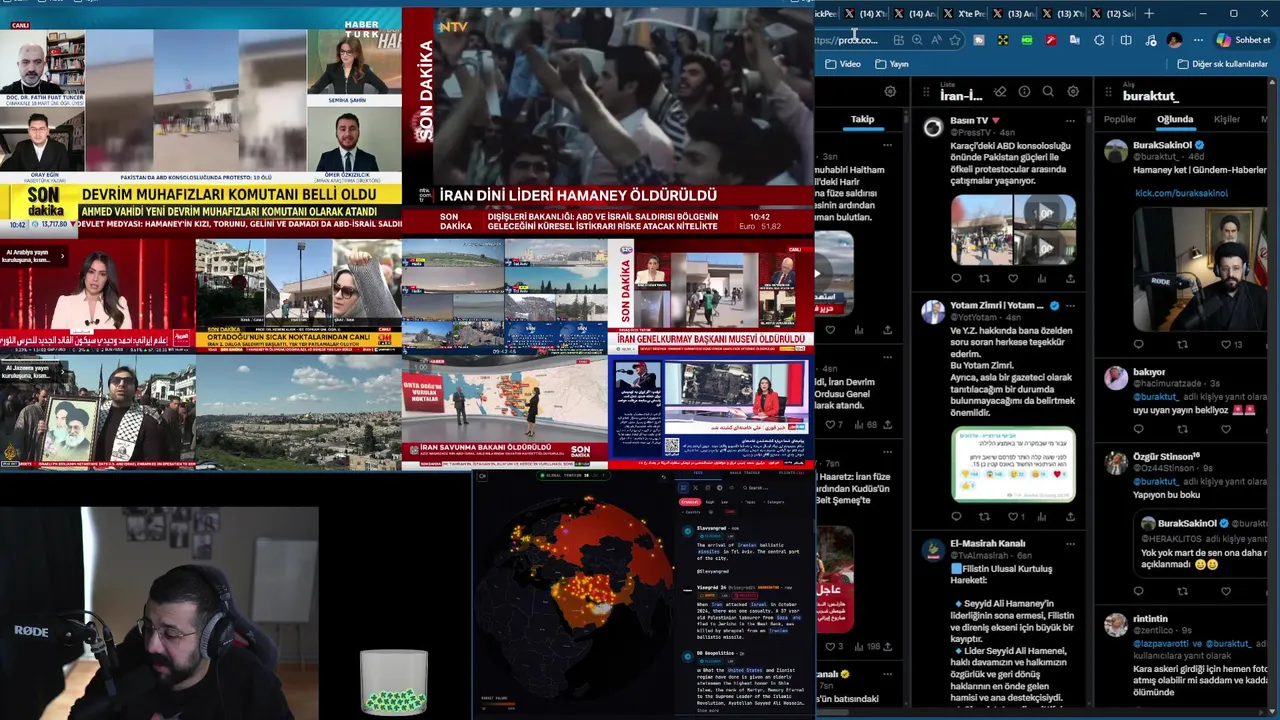Open the browser profile avatar
The image size is (1280, 720).
[1174, 40]
